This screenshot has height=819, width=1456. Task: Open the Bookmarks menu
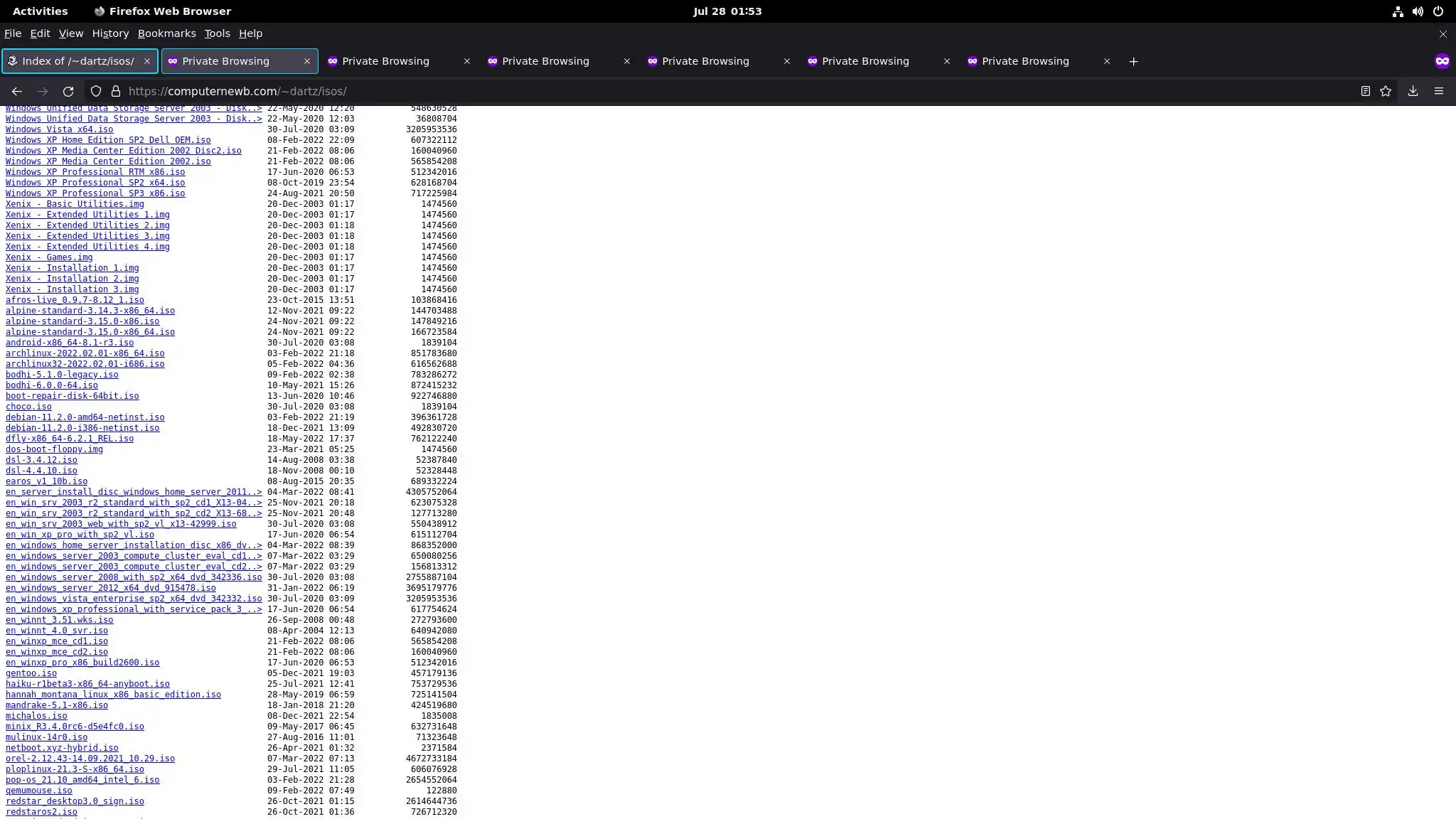(x=166, y=33)
